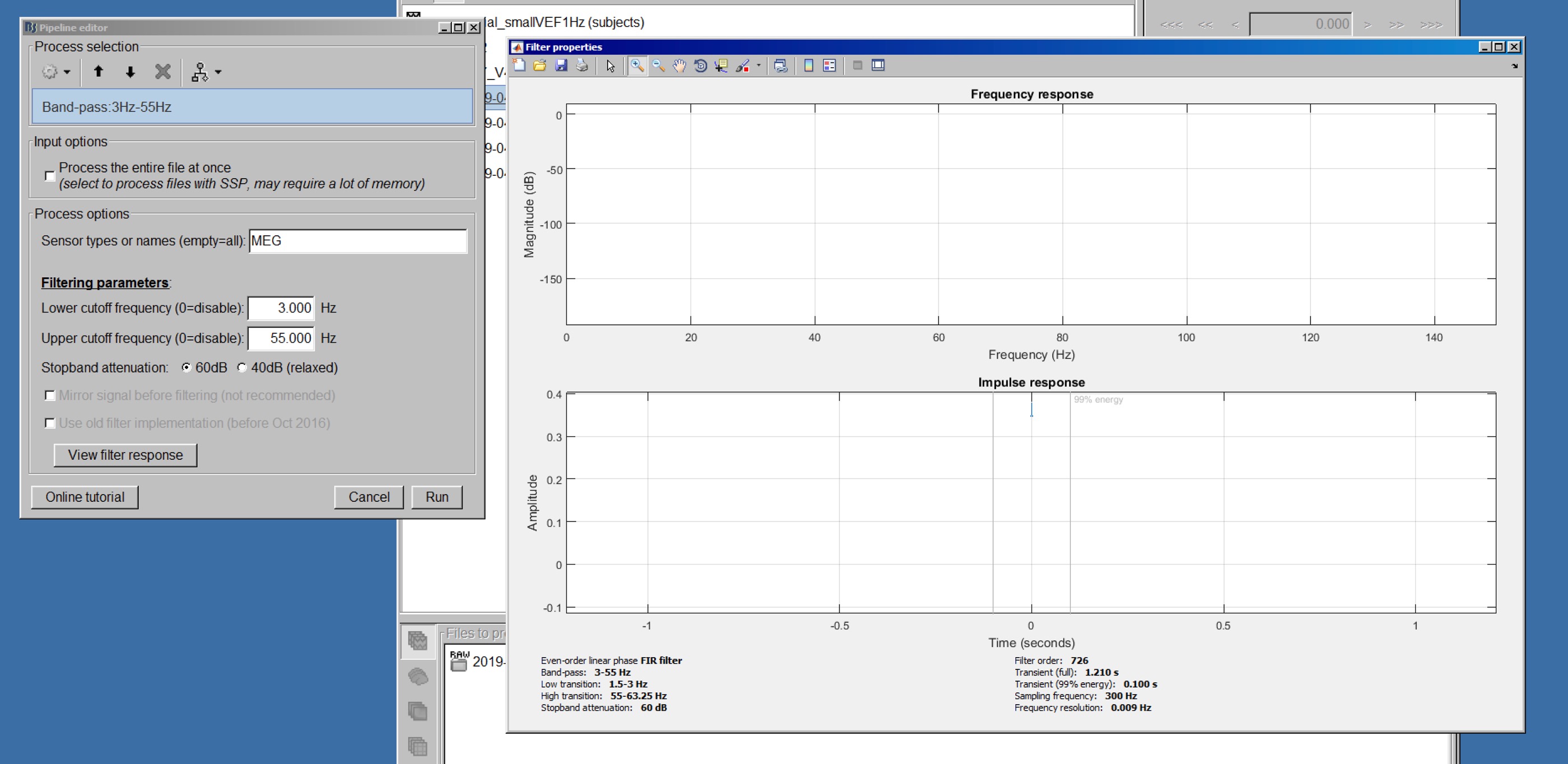The width and height of the screenshot is (1568, 764).
Task: Click the >> time navigation button
Action: 1397,25
